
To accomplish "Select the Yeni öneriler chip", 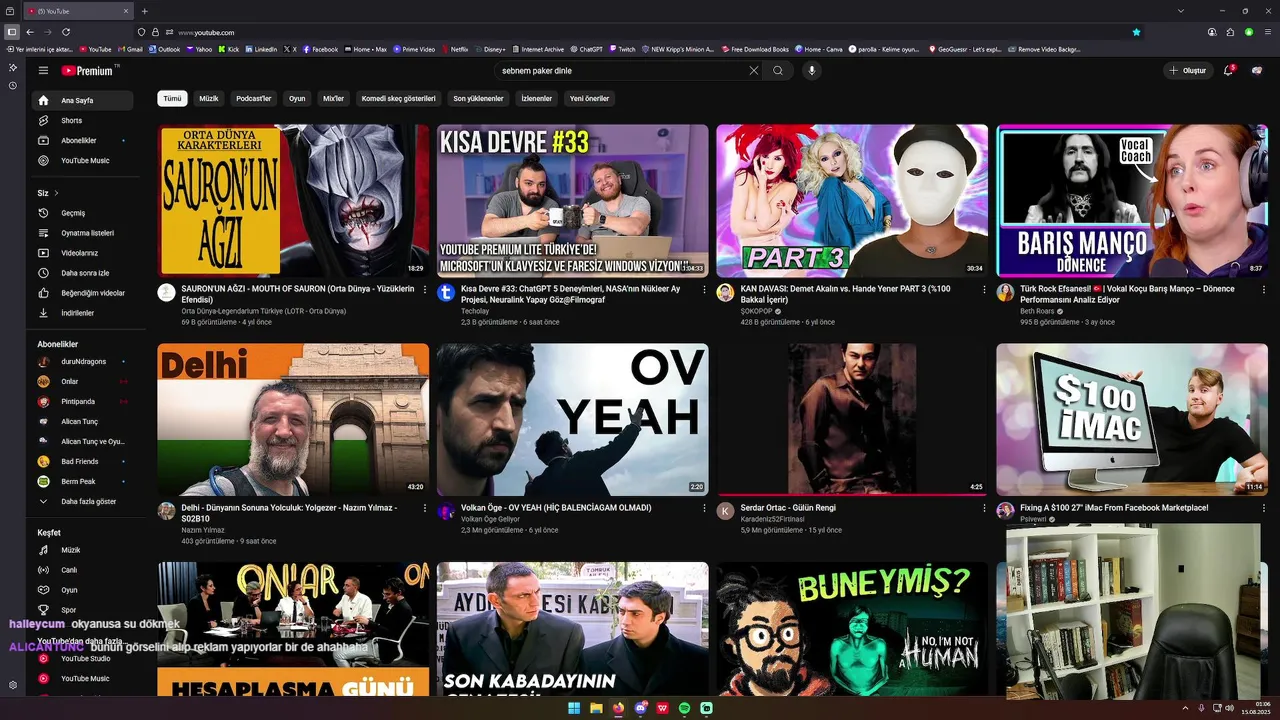I will point(589,98).
